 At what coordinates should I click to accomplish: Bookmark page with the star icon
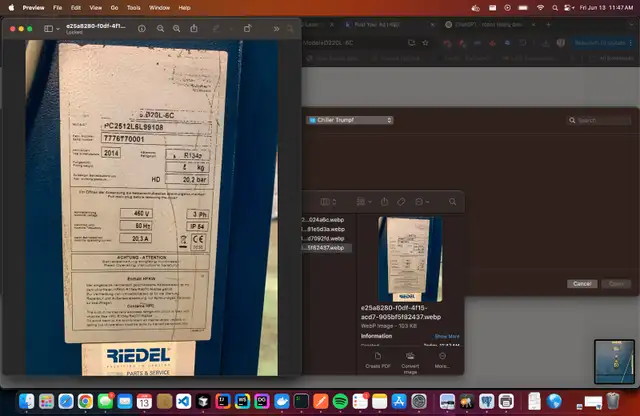[x=425, y=43]
